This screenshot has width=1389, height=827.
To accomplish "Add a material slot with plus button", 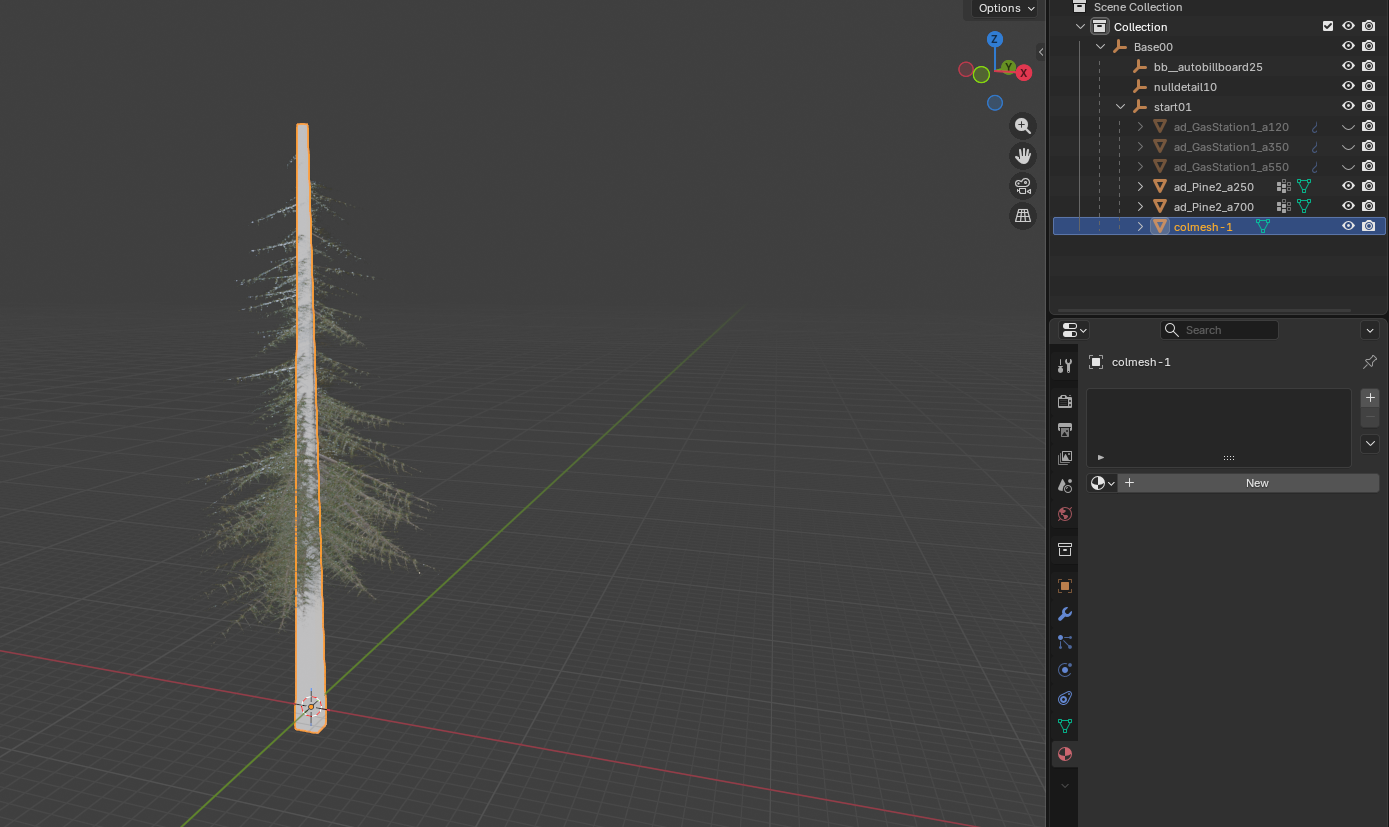I will coord(1370,397).
